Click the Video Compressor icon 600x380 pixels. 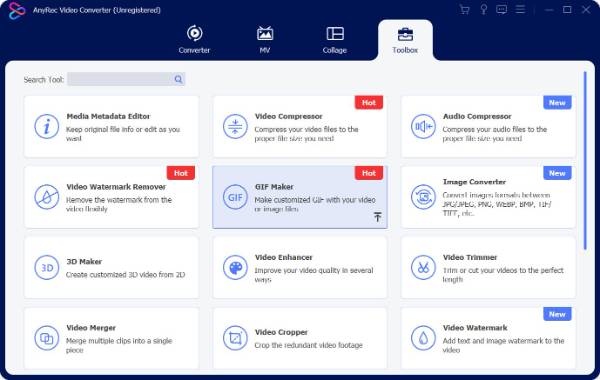pos(235,126)
